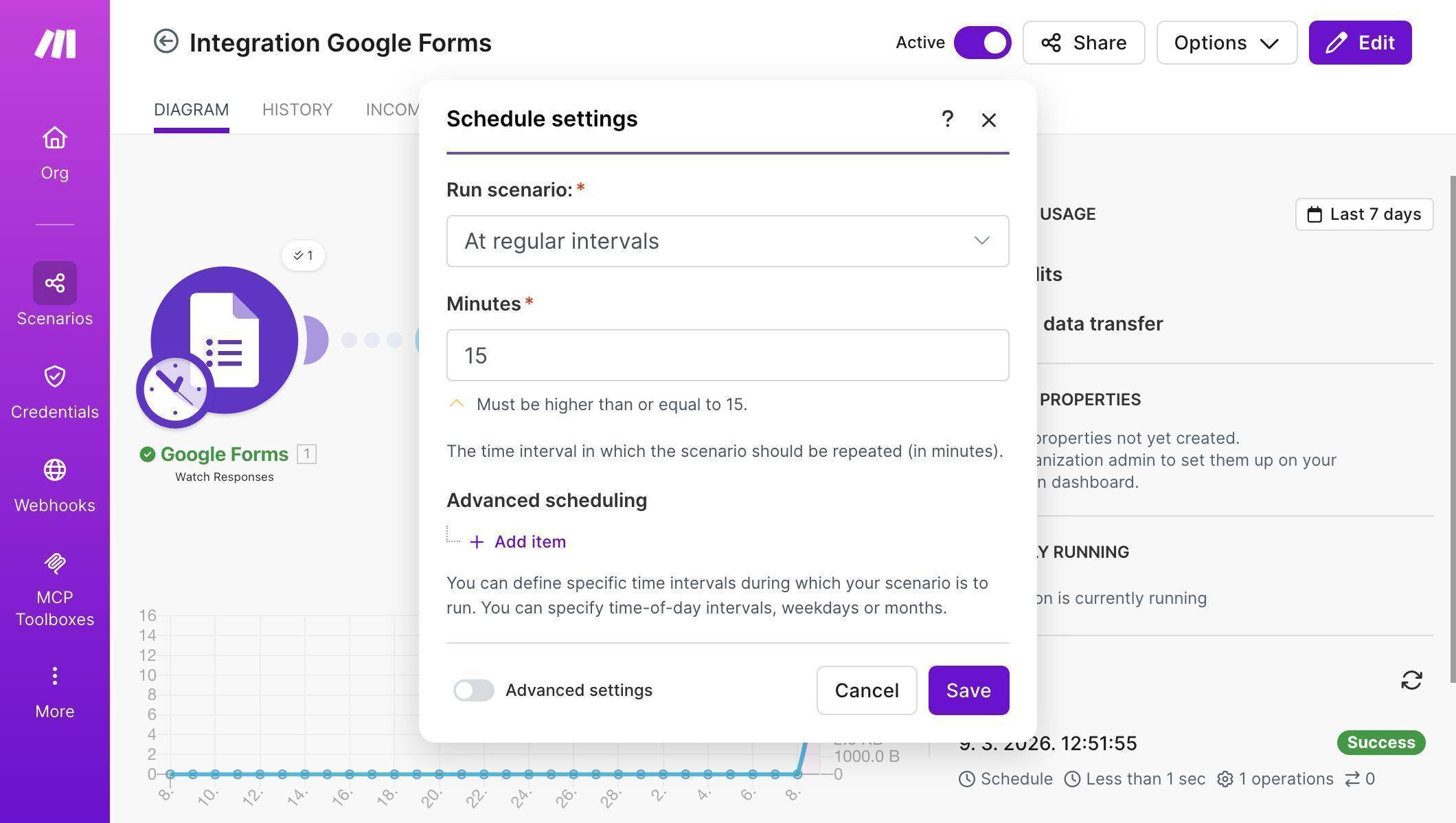Screen dimensions: 1456x823
Task: Open help for Schedule settings
Action: pos(947,119)
